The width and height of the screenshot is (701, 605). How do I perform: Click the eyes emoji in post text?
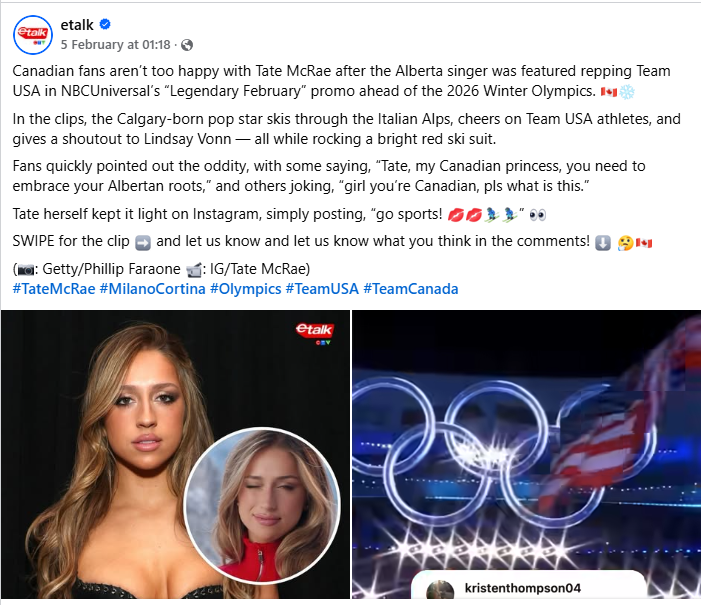pyautogui.click(x=537, y=215)
